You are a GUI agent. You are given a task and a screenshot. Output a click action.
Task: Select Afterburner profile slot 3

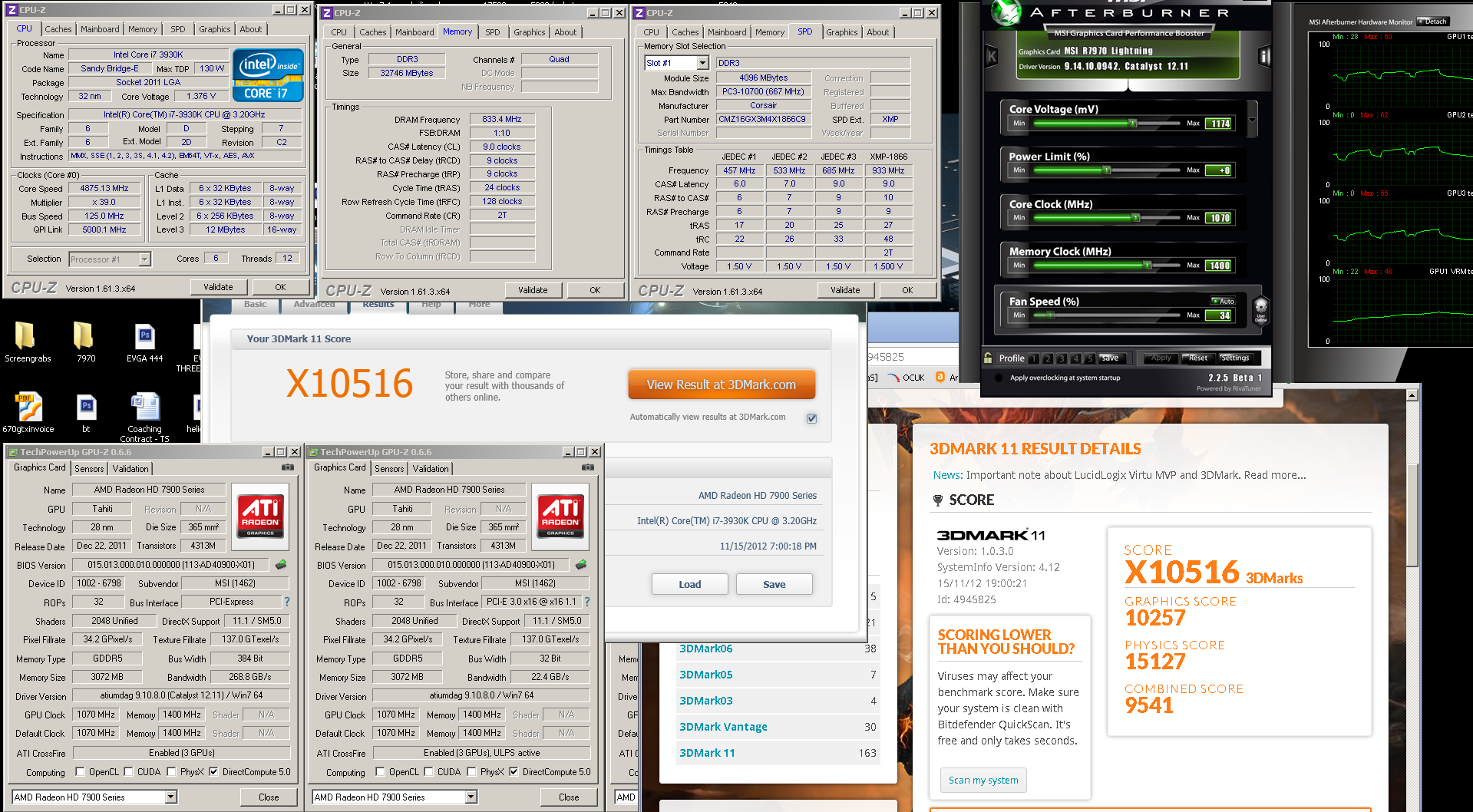point(1062,358)
